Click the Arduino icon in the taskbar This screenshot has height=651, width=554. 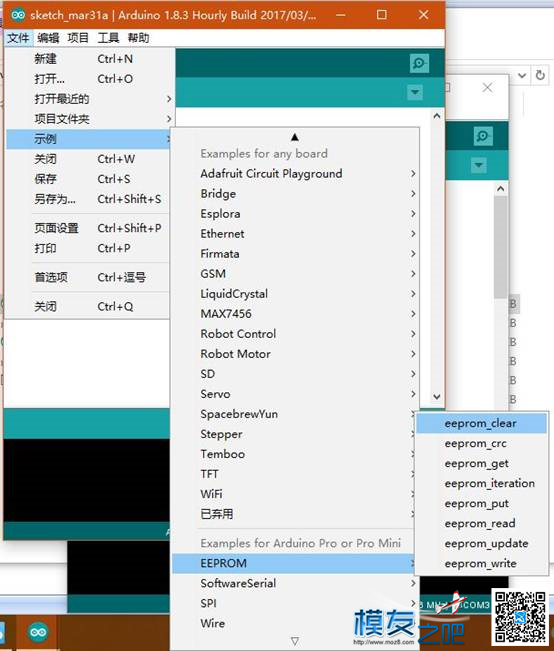coord(38,632)
